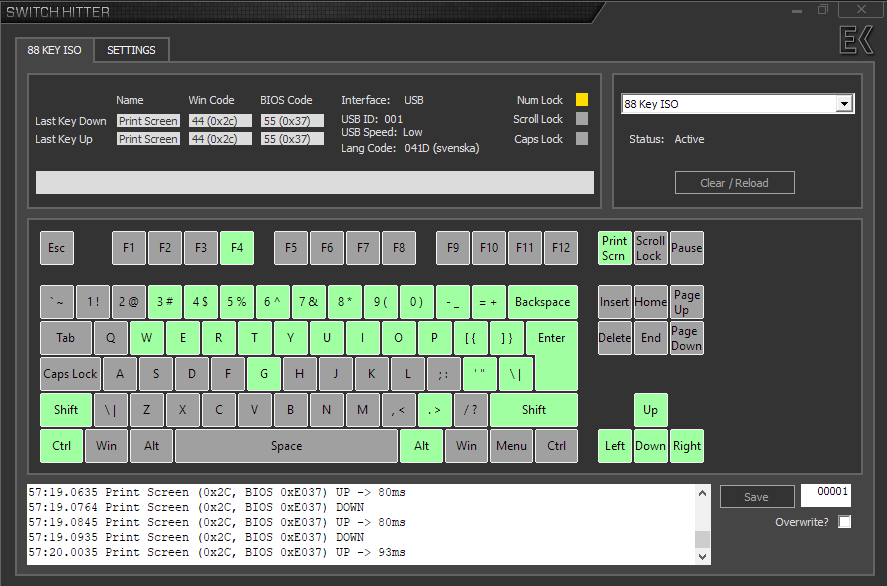Screen dimensions: 887x586
Task: Click the Space bar key tile
Action: [286, 446]
